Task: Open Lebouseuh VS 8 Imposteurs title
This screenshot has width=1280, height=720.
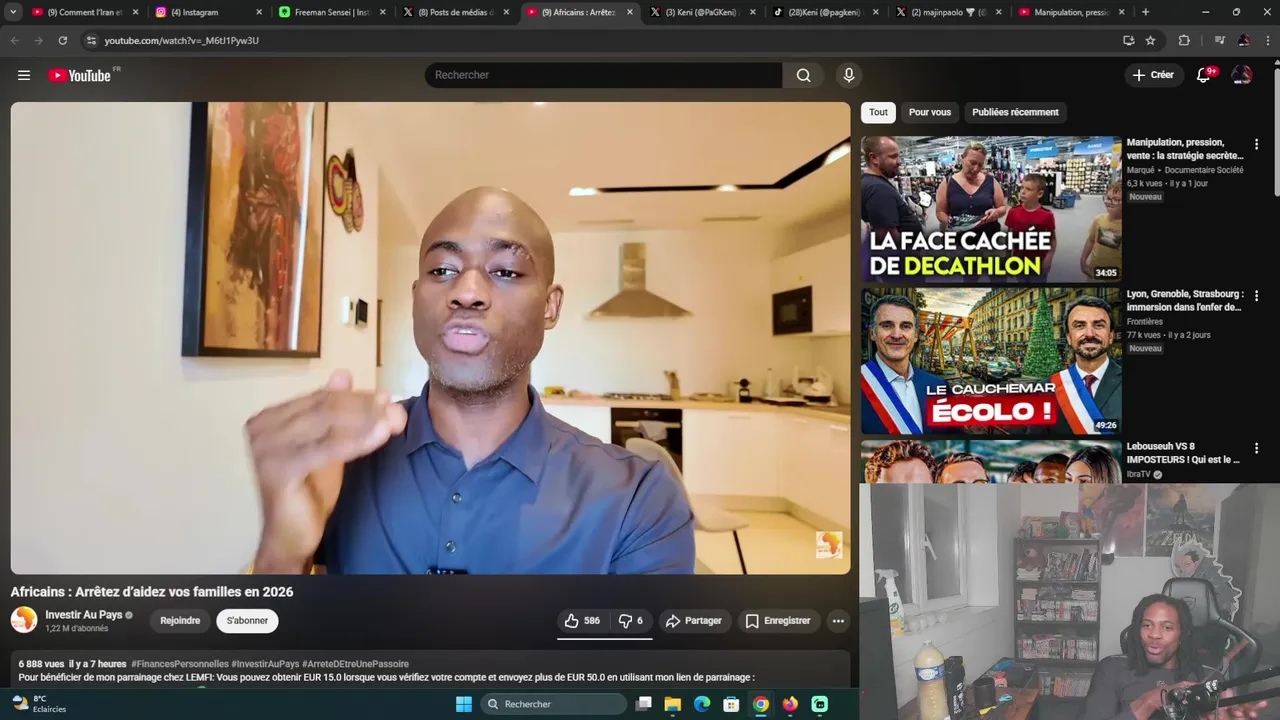Action: [x=1183, y=453]
